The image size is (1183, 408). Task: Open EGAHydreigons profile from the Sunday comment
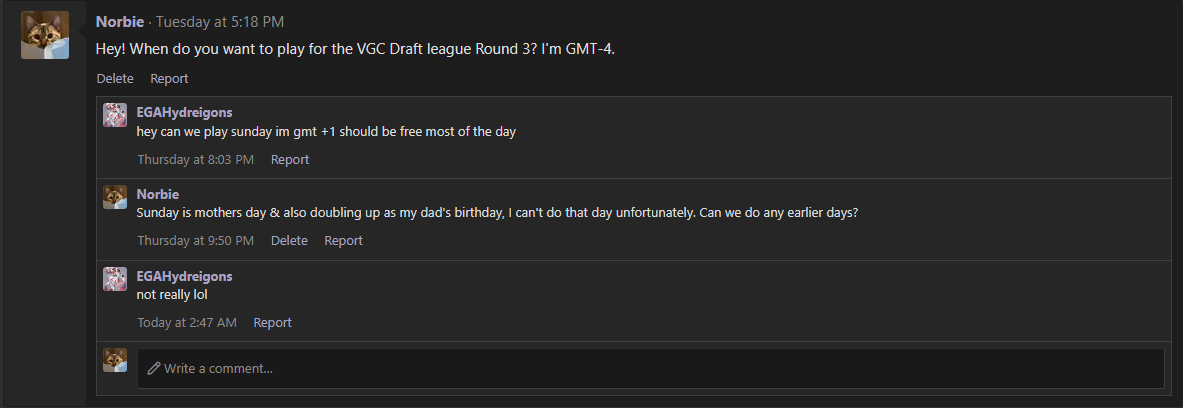pyautogui.click(x=184, y=112)
